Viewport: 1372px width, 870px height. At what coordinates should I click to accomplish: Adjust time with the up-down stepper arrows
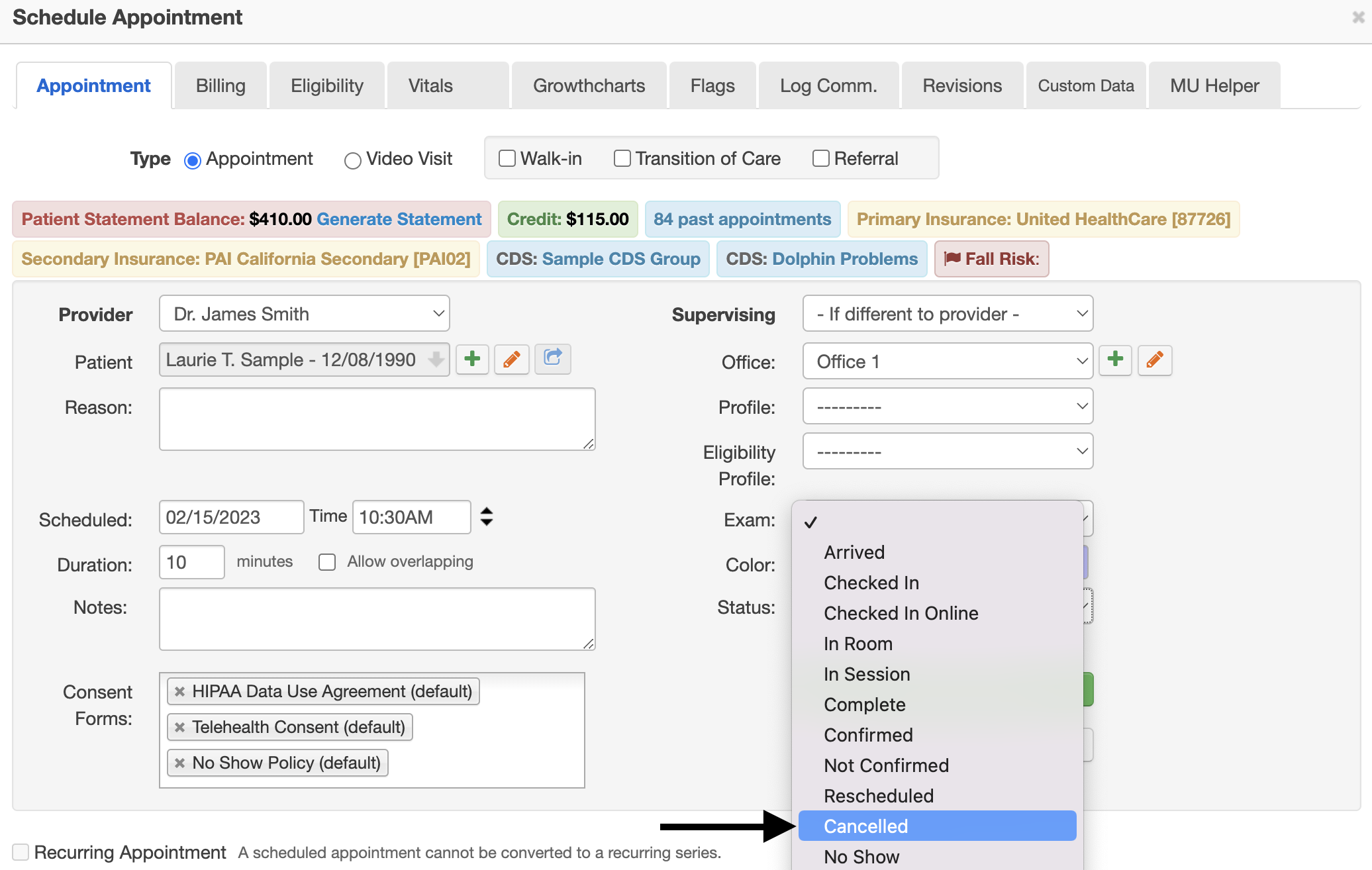point(487,516)
